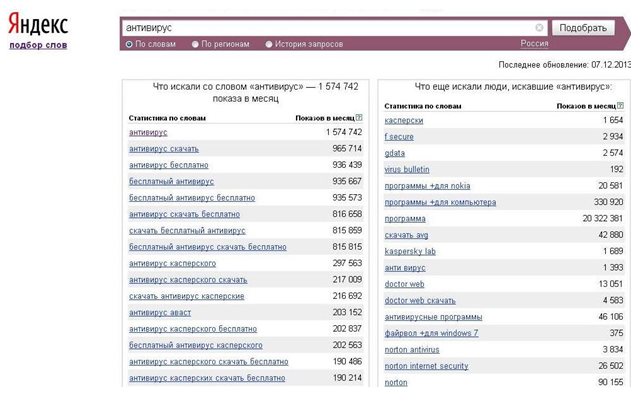Click the 965 714 impressions value
Screen dimensions: 640x402
[x=347, y=149]
